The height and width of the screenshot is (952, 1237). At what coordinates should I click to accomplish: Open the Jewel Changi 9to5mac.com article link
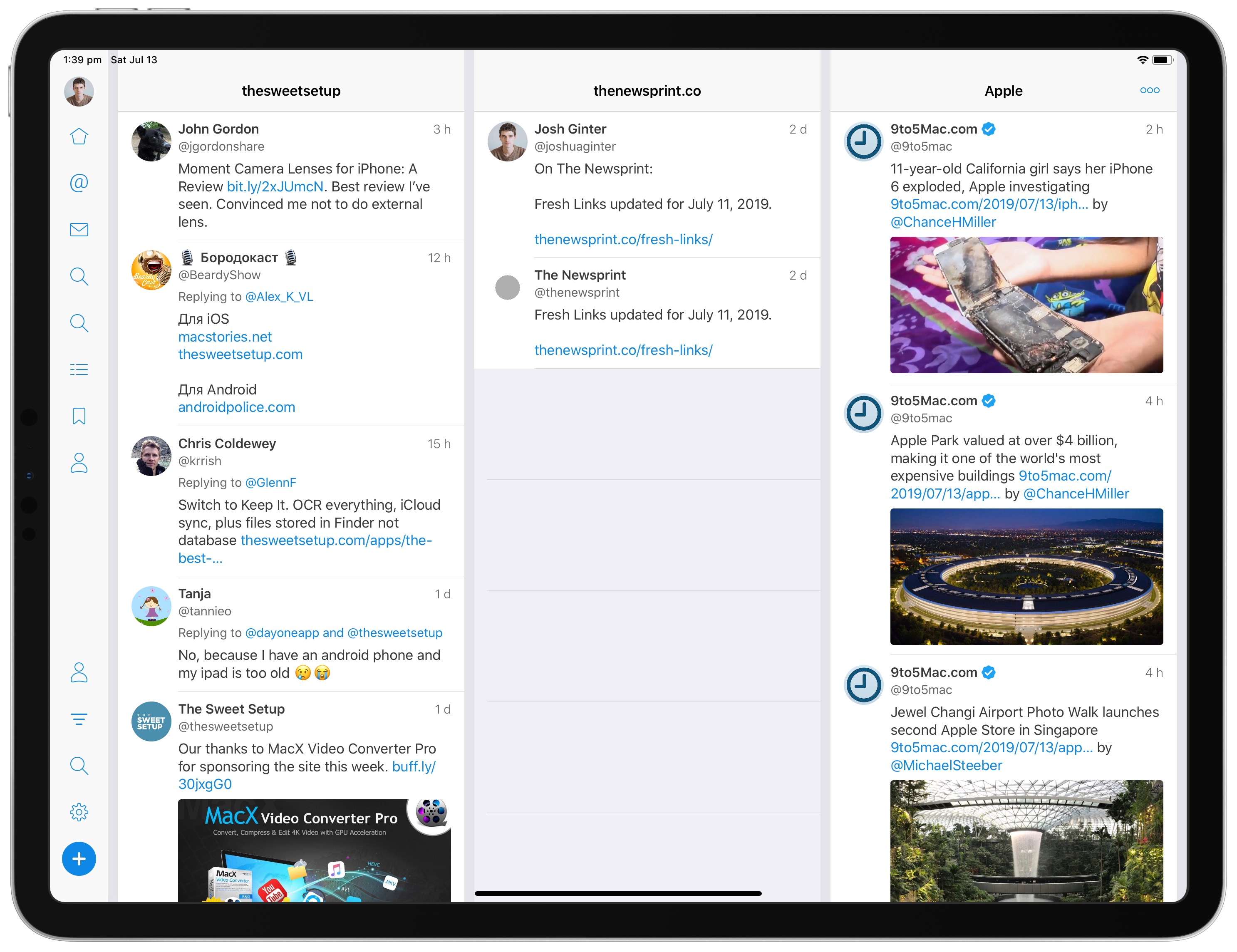tap(991, 748)
